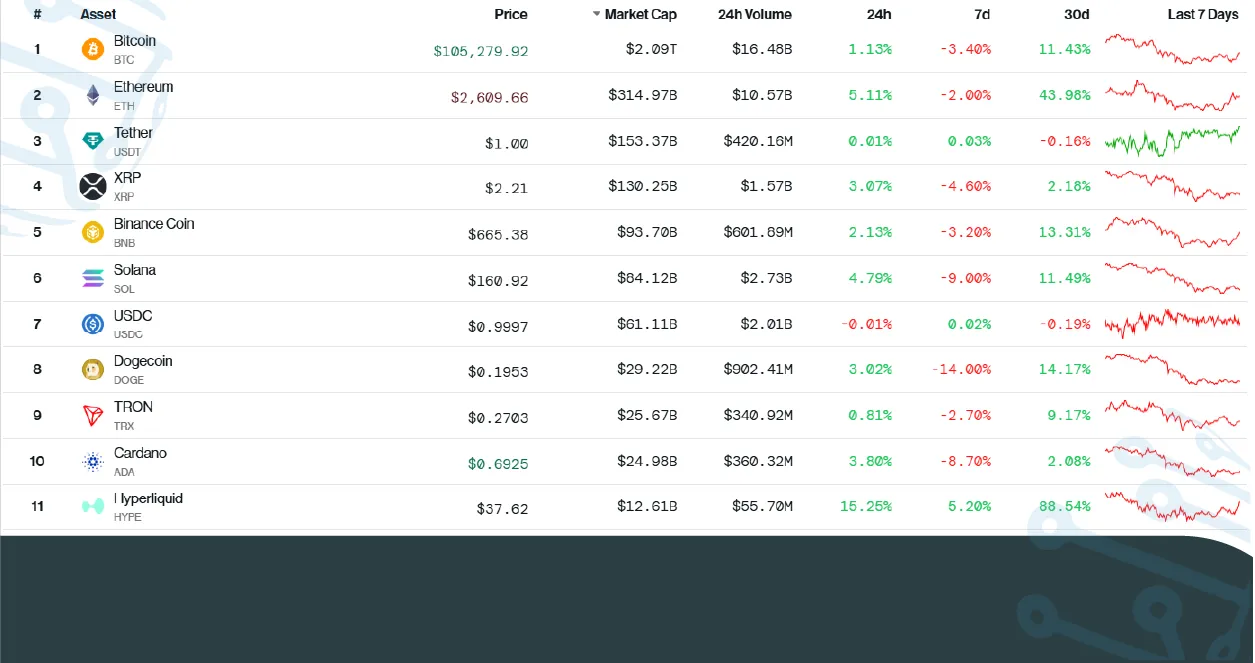Click Bitcoin's 7-day sparkline chart
The height and width of the screenshot is (663, 1255).
pyautogui.click(x=1172, y=49)
